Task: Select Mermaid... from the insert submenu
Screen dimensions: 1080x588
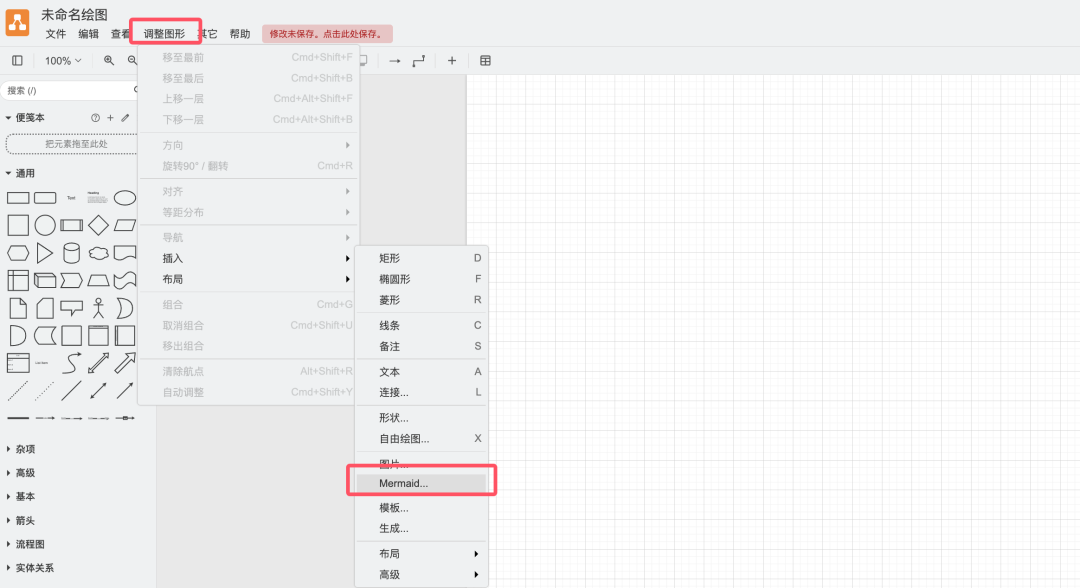Action: click(x=403, y=483)
